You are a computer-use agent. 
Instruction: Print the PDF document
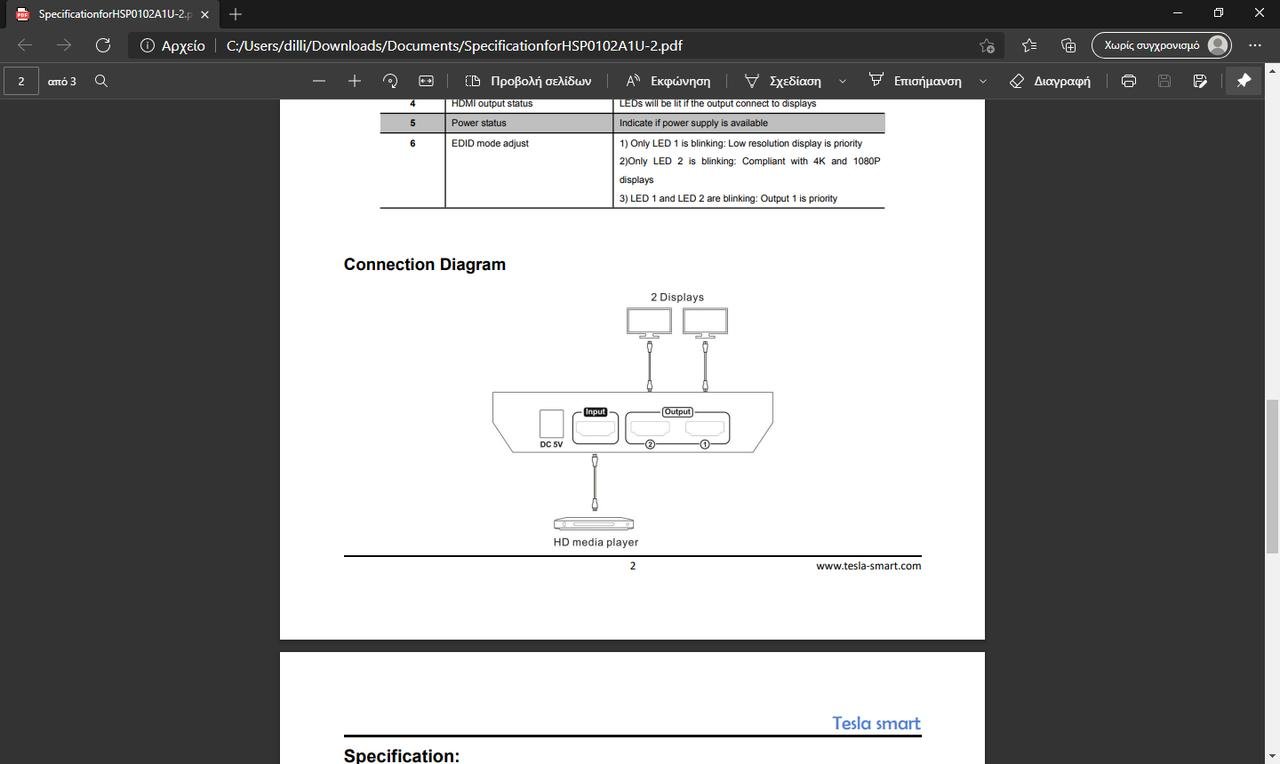[1129, 81]
